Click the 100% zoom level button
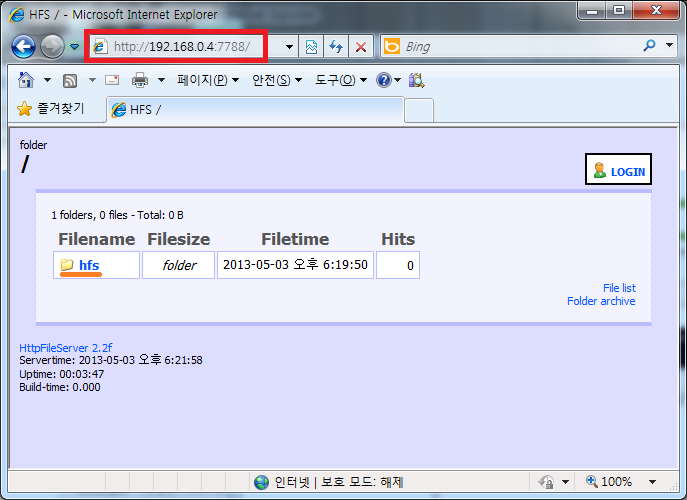Screen dimensions: 687x500 (x=609, y=482)
